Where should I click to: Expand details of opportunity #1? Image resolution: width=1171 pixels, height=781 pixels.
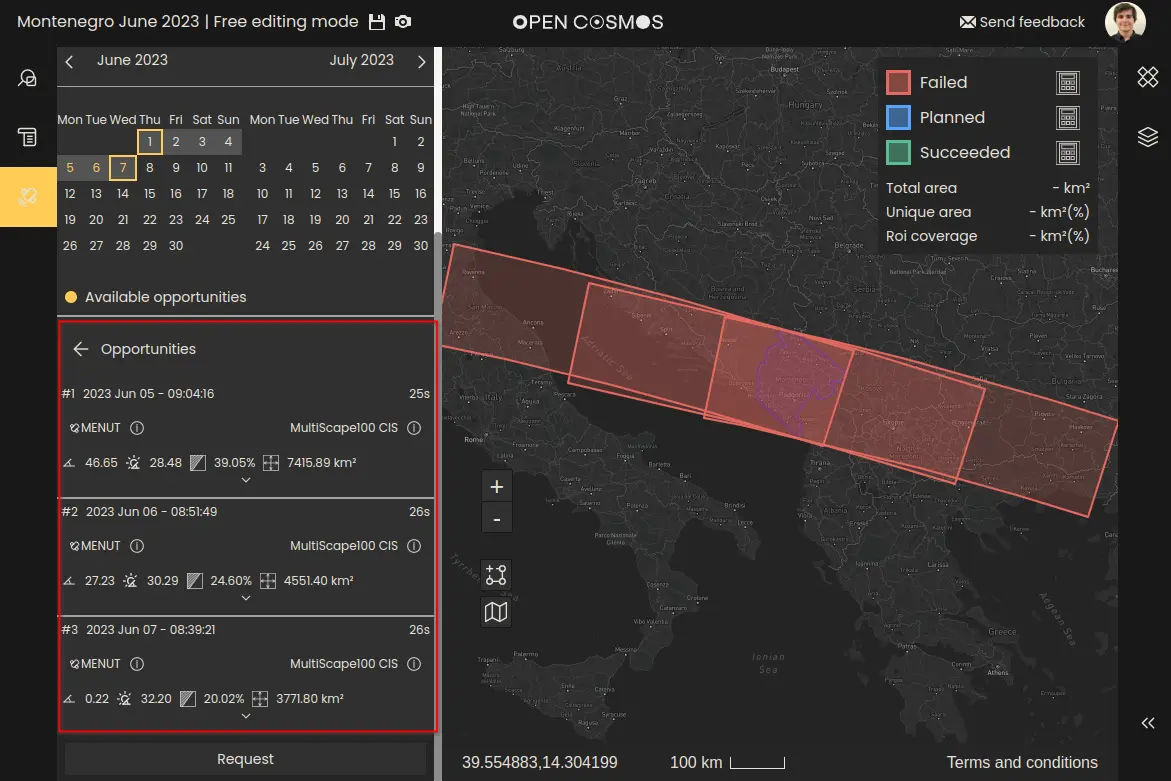coord(246,481)
